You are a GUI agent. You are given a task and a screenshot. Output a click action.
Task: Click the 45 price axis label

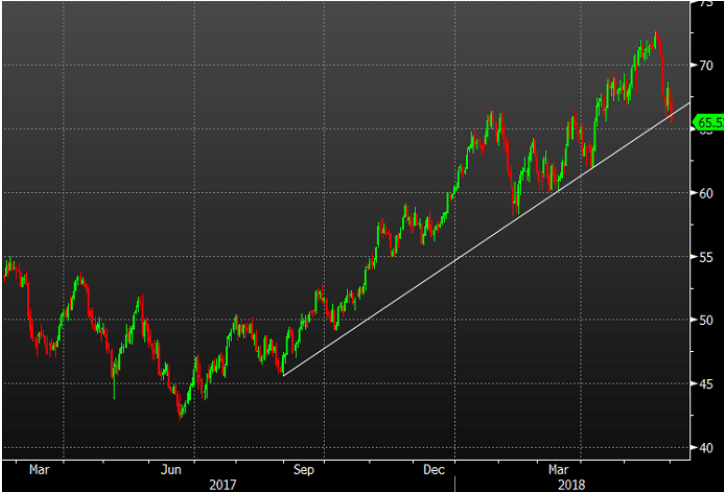pyautogui.click(x=706, y=384)
